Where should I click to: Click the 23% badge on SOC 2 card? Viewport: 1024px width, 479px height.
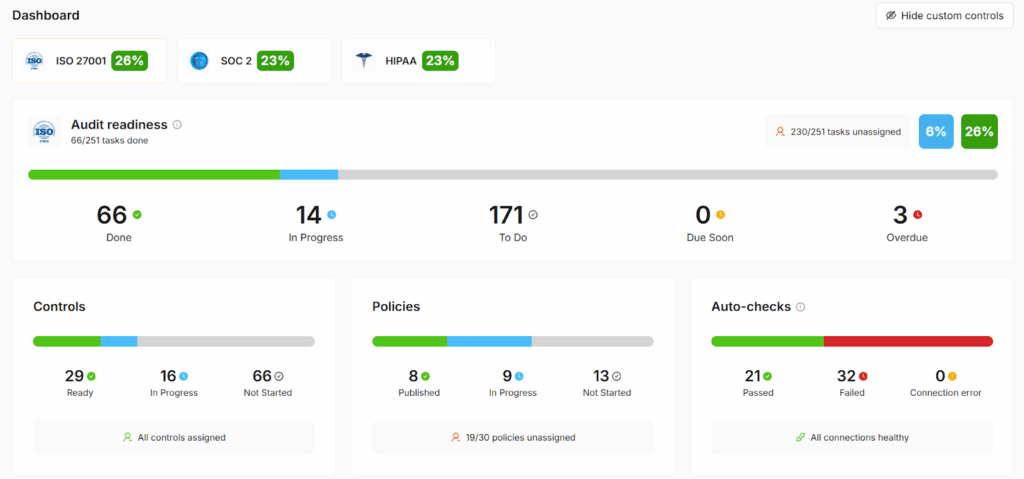click(275, 61)
